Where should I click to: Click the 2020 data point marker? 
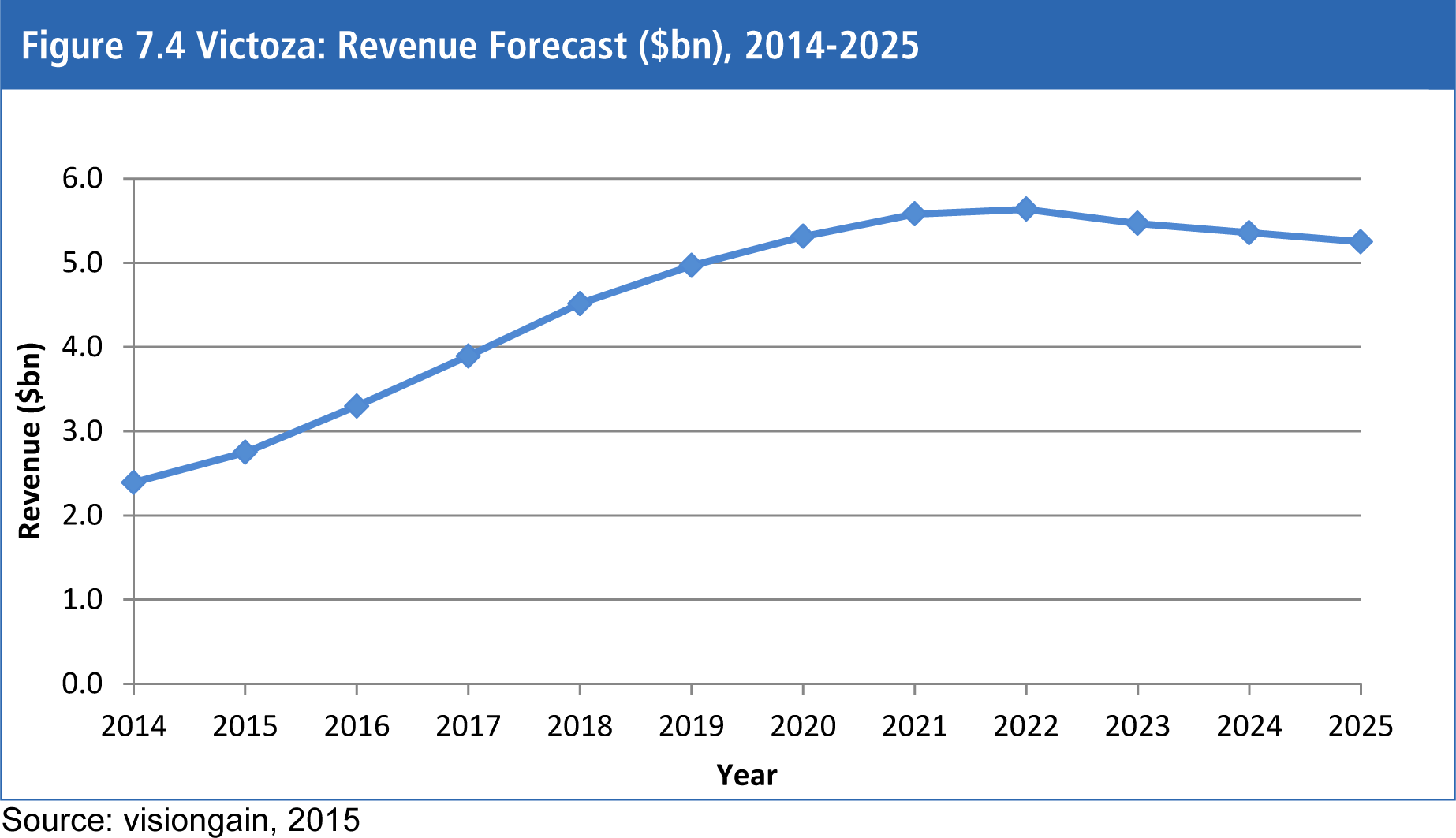(x=803, y=236)
